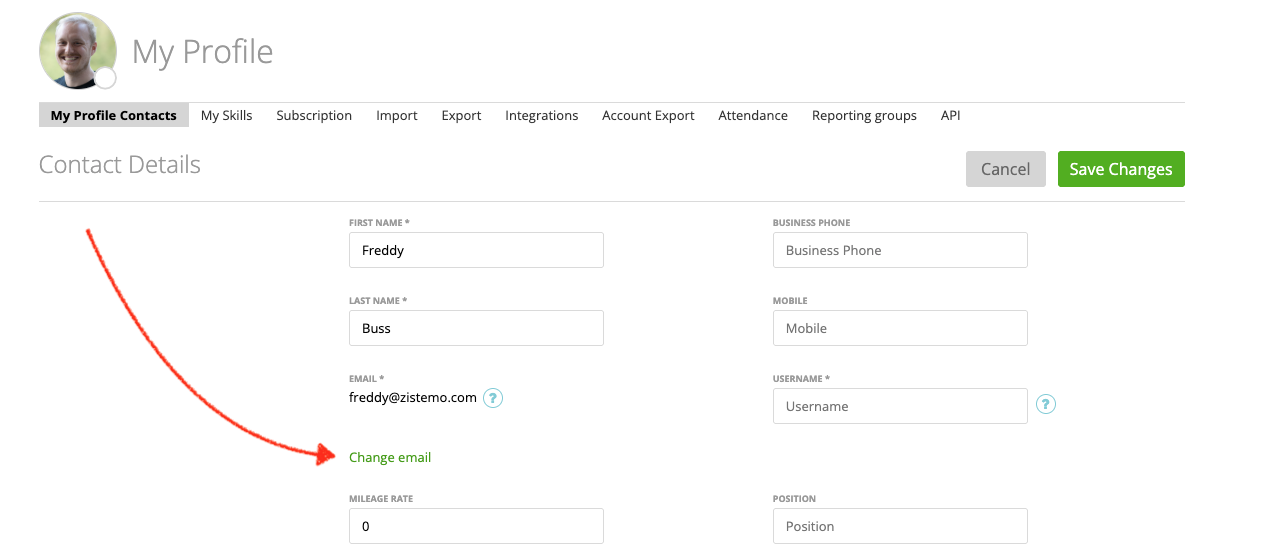Open the Reporting groups tab
This screenshot has width=1267, height=557.
pos(864,116)
